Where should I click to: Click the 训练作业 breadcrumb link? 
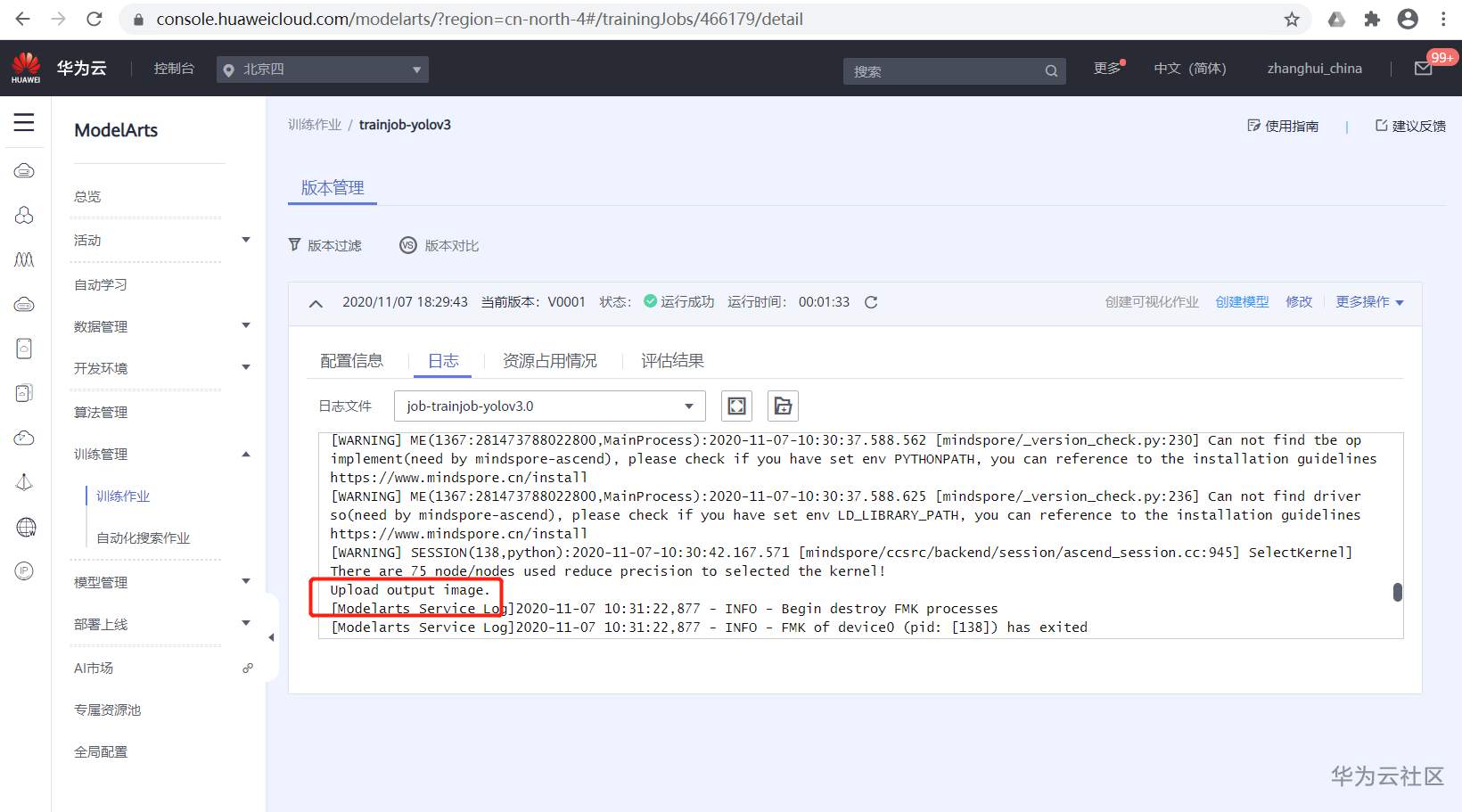[x=315, y=125]
